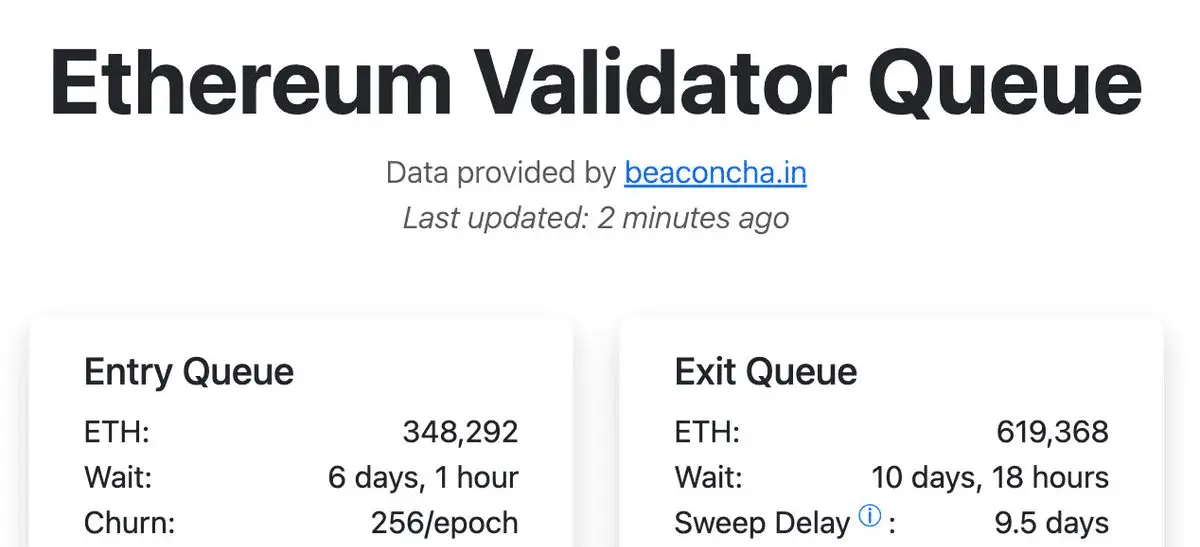Screen dimensions: 1200x547
Task: Click the Sweep Delay label
Action: click(762, 522)
